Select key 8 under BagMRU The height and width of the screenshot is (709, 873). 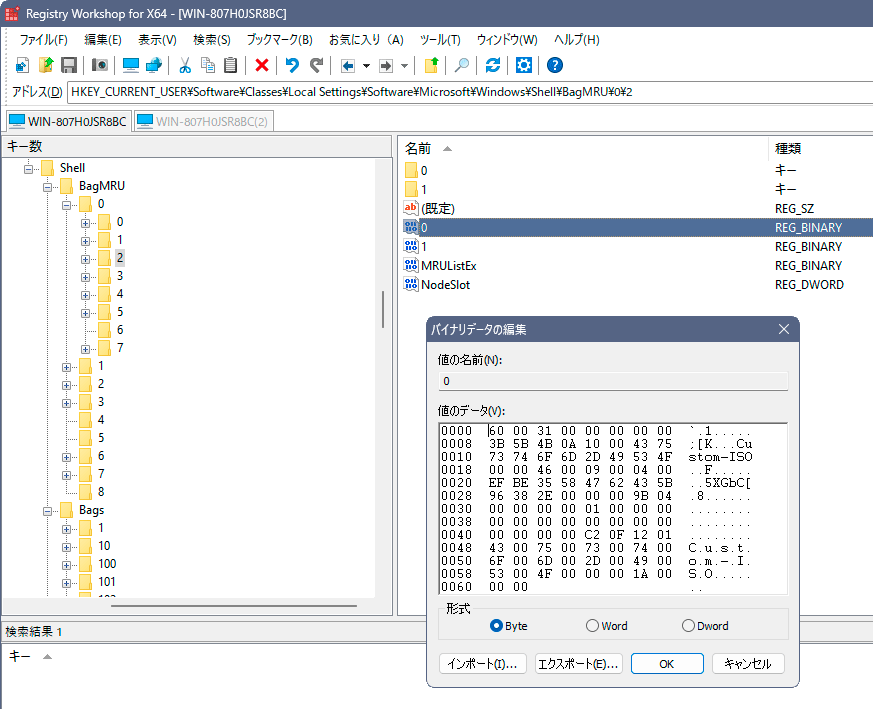101,492
